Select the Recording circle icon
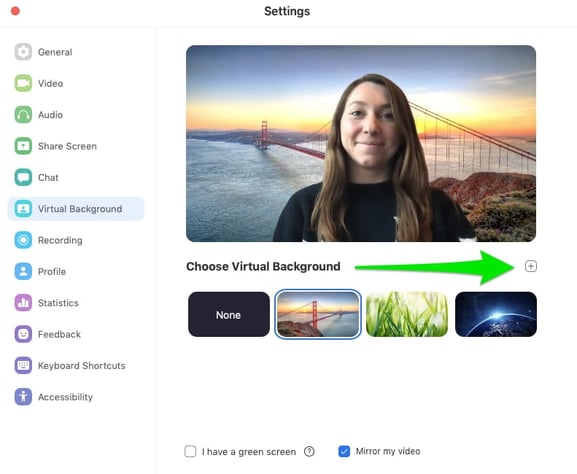Screen dimensions: 577x474 click(23, 240)
